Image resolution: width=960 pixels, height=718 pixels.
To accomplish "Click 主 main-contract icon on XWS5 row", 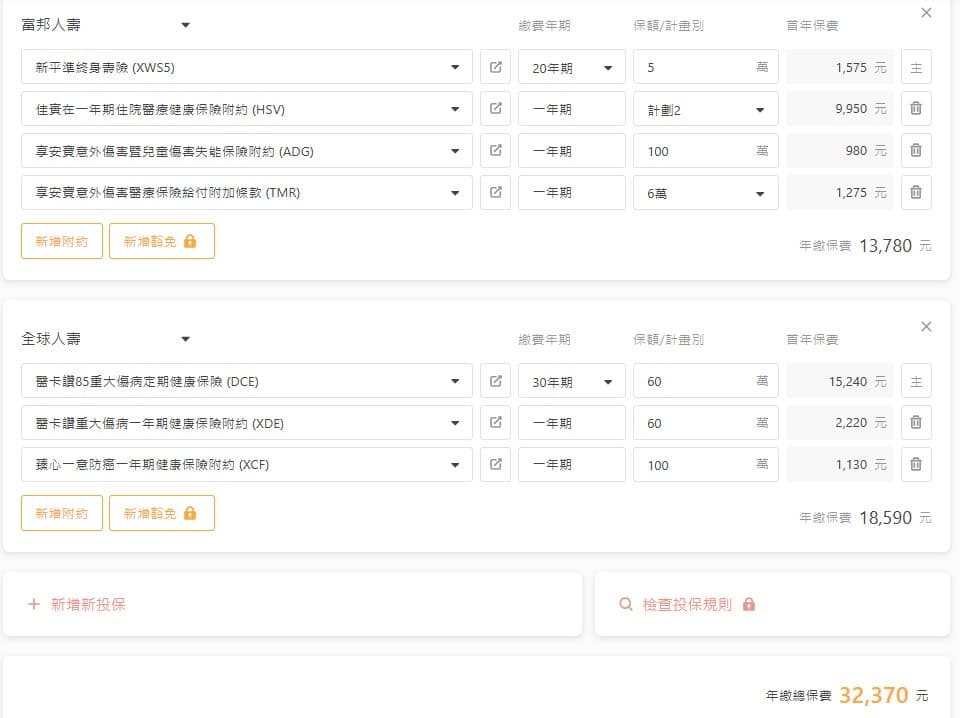I will tap(915, 67).
